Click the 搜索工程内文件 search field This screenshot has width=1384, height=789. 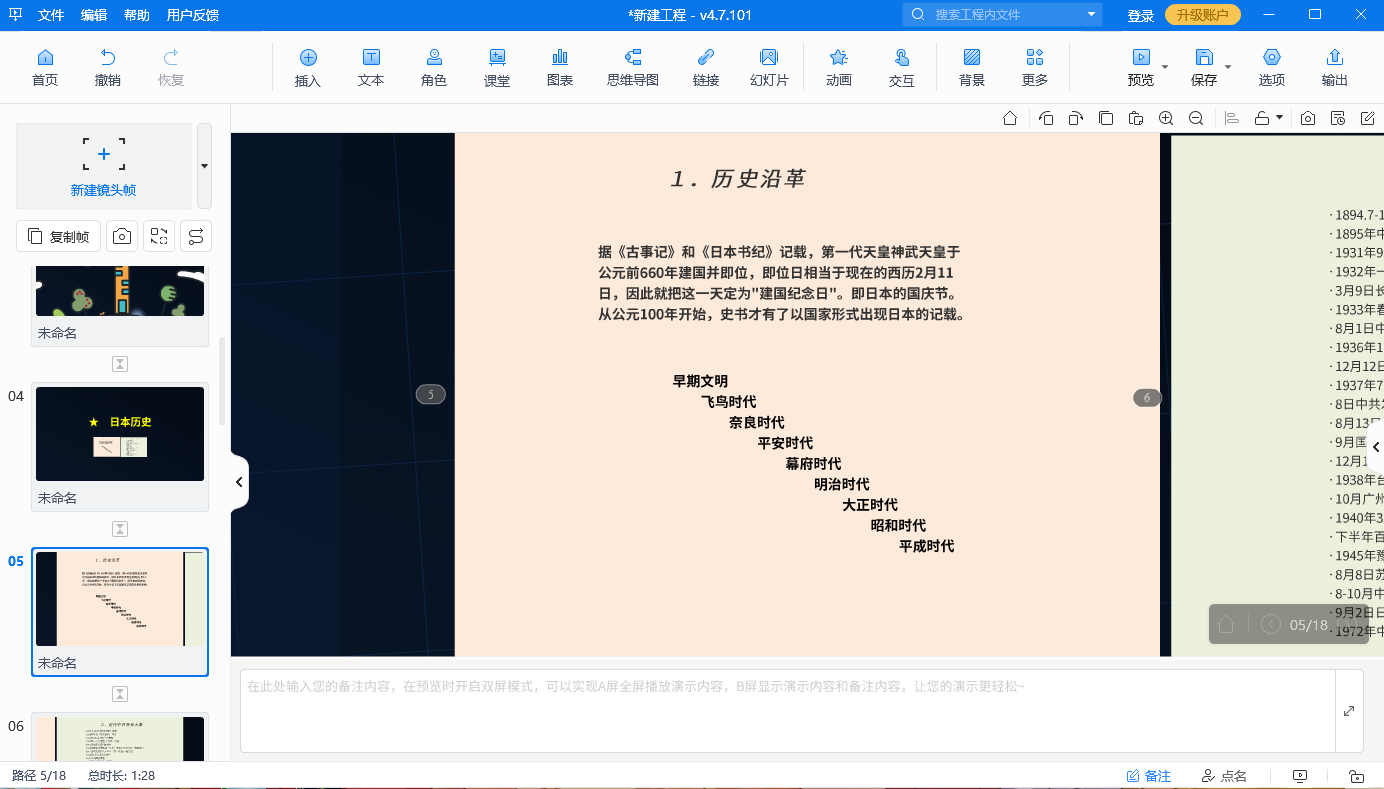tap(1002, 15)
